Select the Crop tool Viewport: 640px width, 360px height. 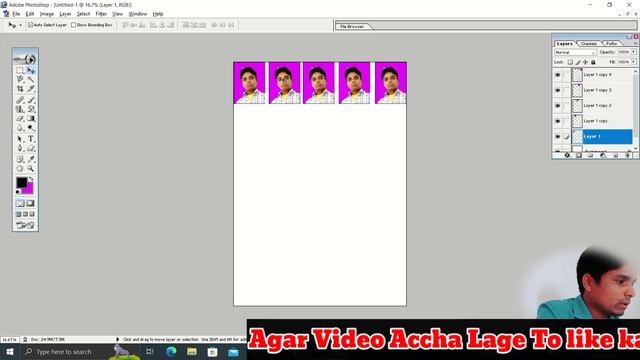point(20,89)
